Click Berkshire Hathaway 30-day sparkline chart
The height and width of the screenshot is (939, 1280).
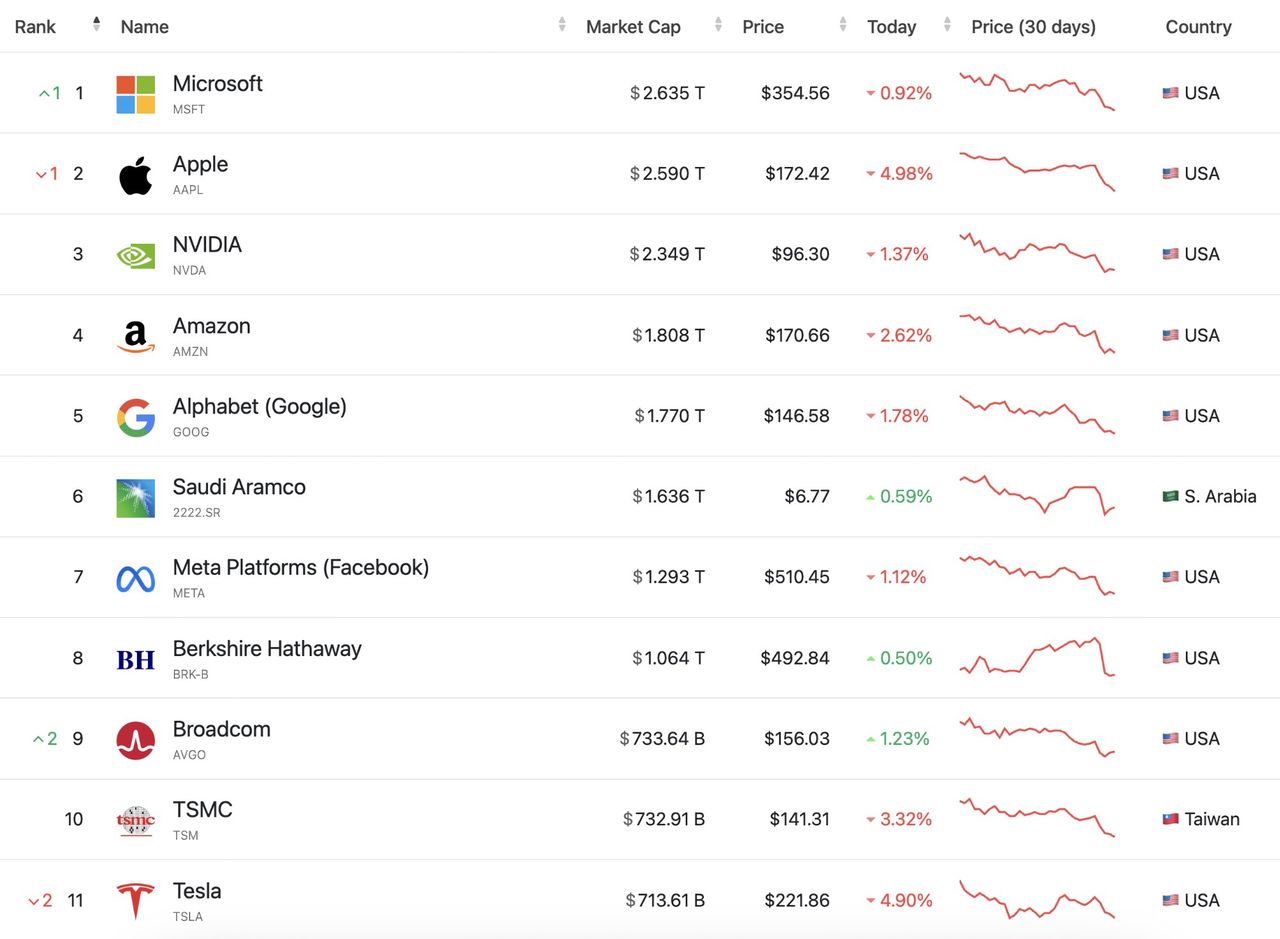[1036, 657]
